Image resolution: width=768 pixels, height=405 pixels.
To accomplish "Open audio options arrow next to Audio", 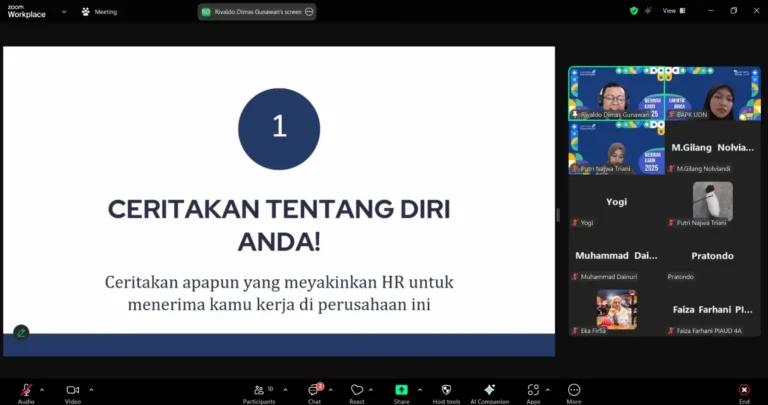I will coord(42,390).
